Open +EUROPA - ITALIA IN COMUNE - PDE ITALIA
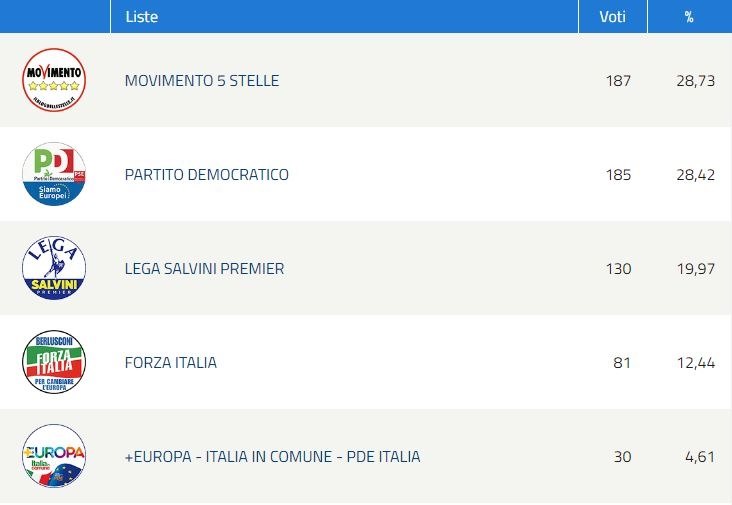The image size is (732, 505). pyautogui.click(x=272, y=456)
